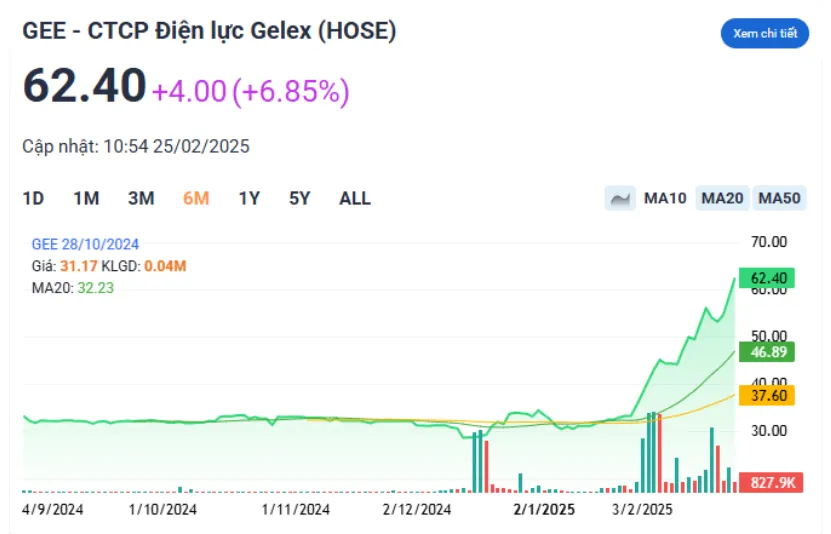Select the 6M time range
The image size is (831, 534).
coord(196,198)
